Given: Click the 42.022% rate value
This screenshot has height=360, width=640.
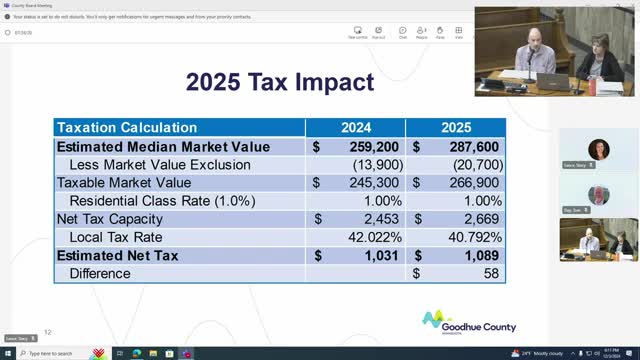Looking at the screenshot, I should coord(375,237).
